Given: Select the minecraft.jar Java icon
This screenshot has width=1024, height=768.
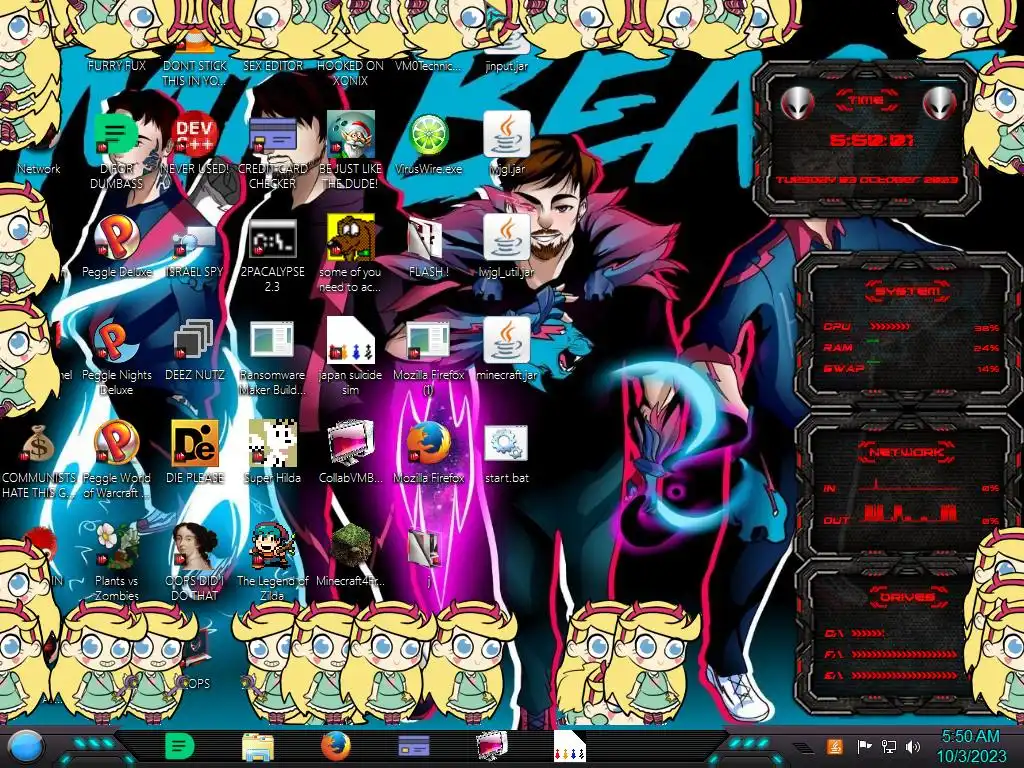Looking at the screenshot, I should point(507,342).
